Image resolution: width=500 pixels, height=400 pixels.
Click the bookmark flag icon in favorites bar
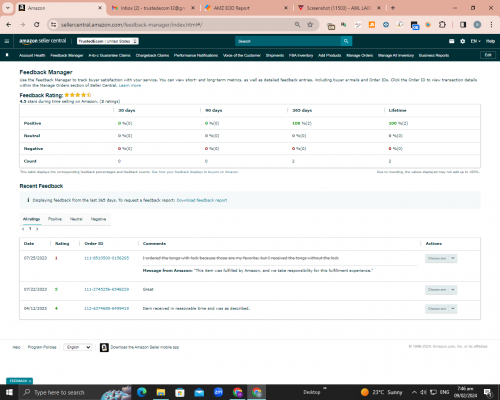point(7,55)
